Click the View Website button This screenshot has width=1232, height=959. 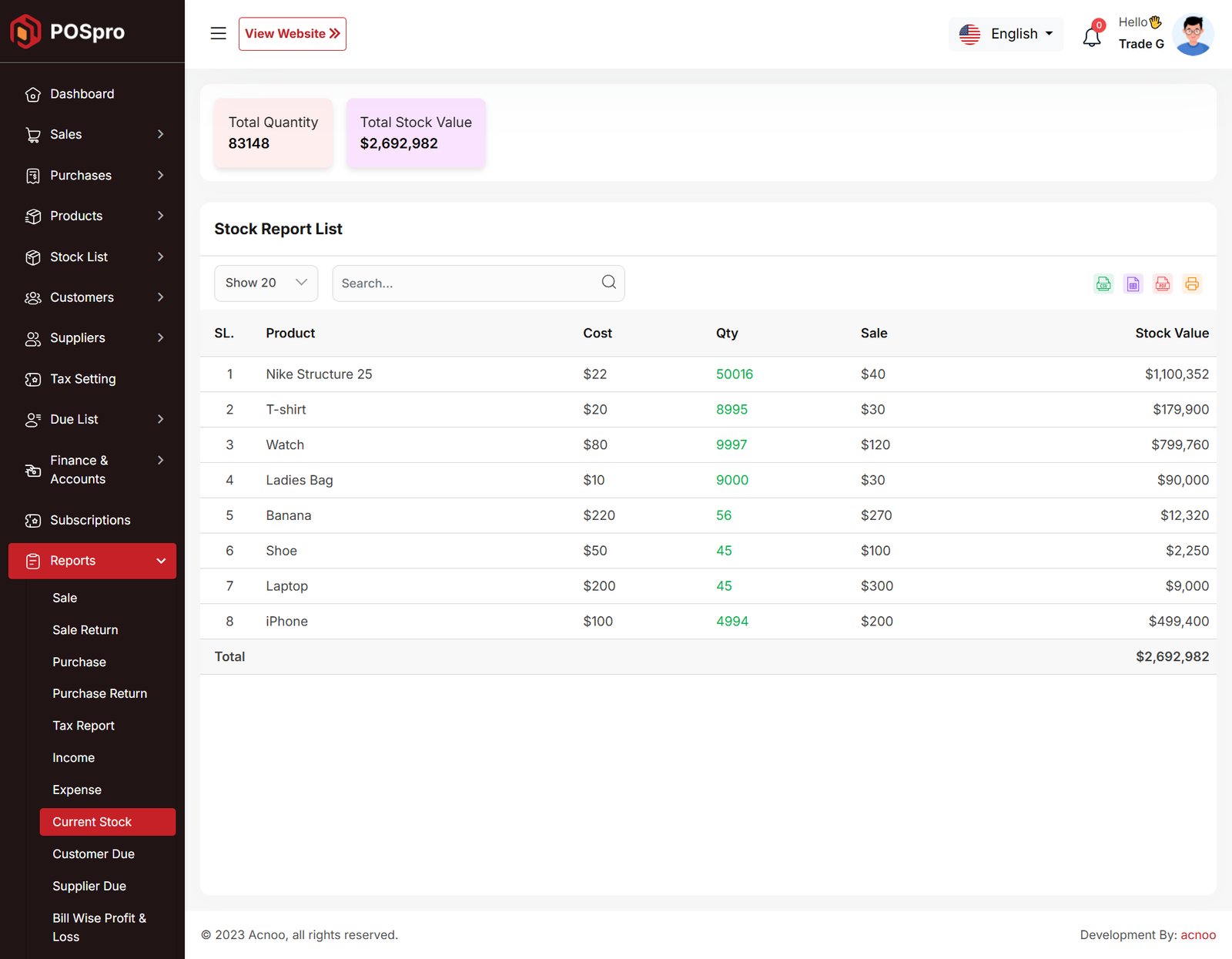pyautogui.click(x=292, y=34)
